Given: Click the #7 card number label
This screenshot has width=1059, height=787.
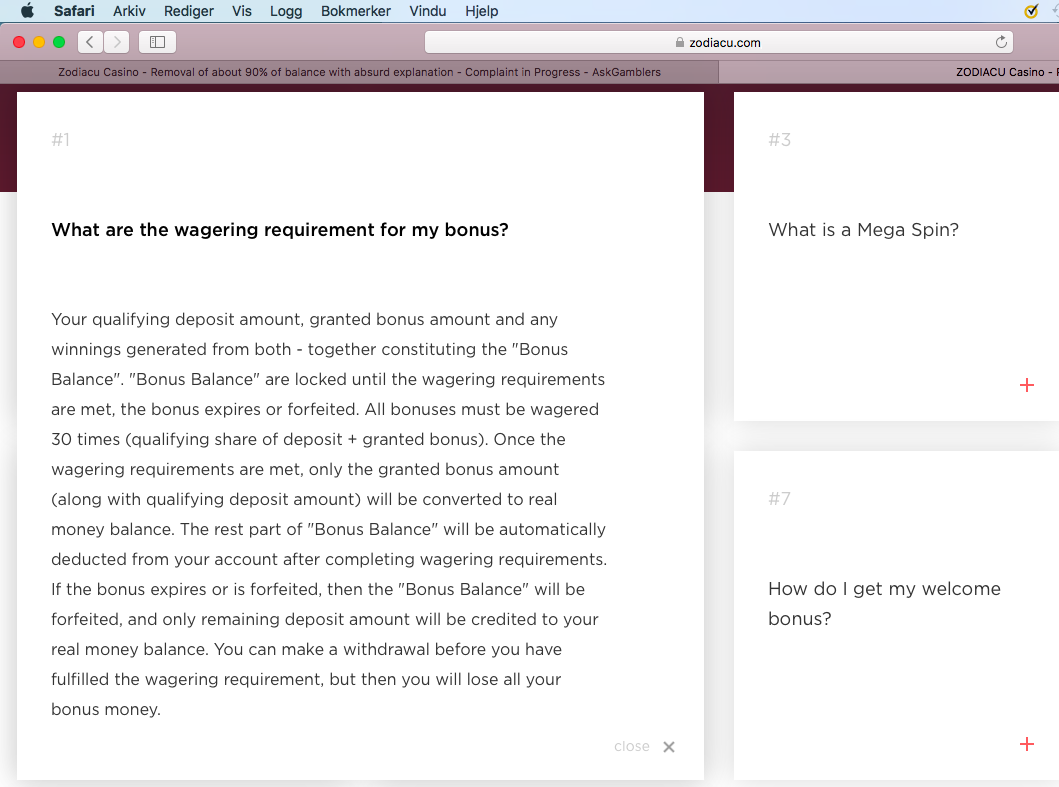Looking at the screenshot, I should [x=779, y=499].
